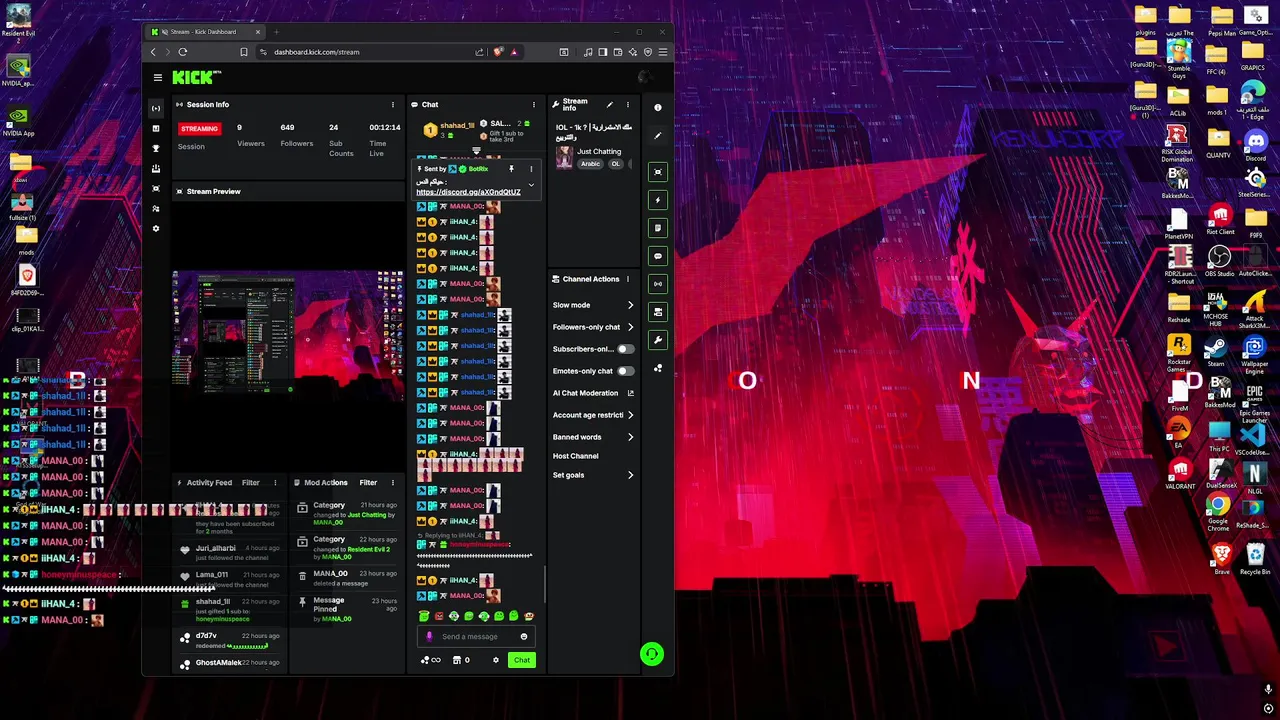
Task: Reload the browser page
Action: click(x=182, y=52)
